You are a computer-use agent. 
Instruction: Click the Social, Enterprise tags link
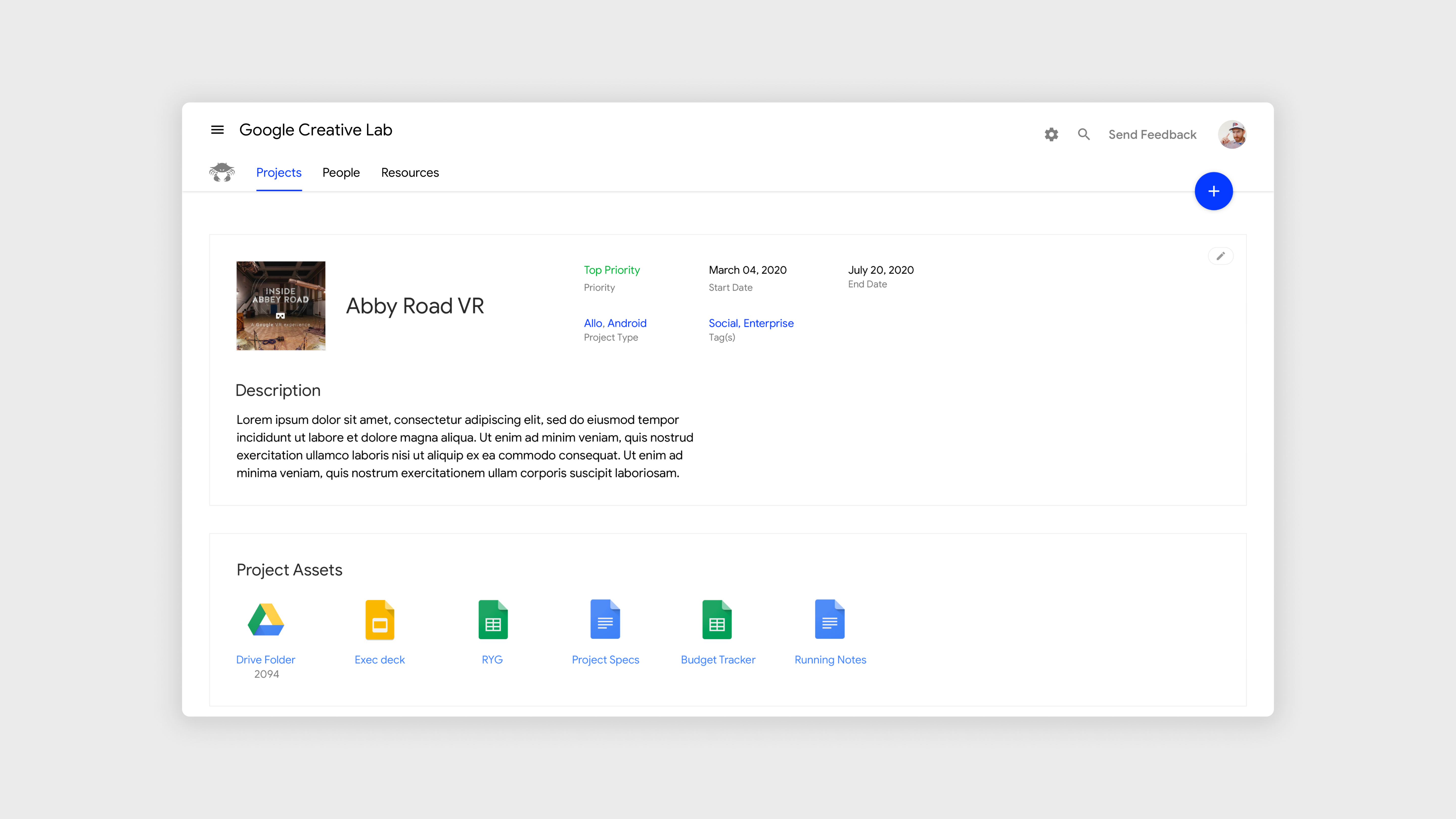point(750,323)
